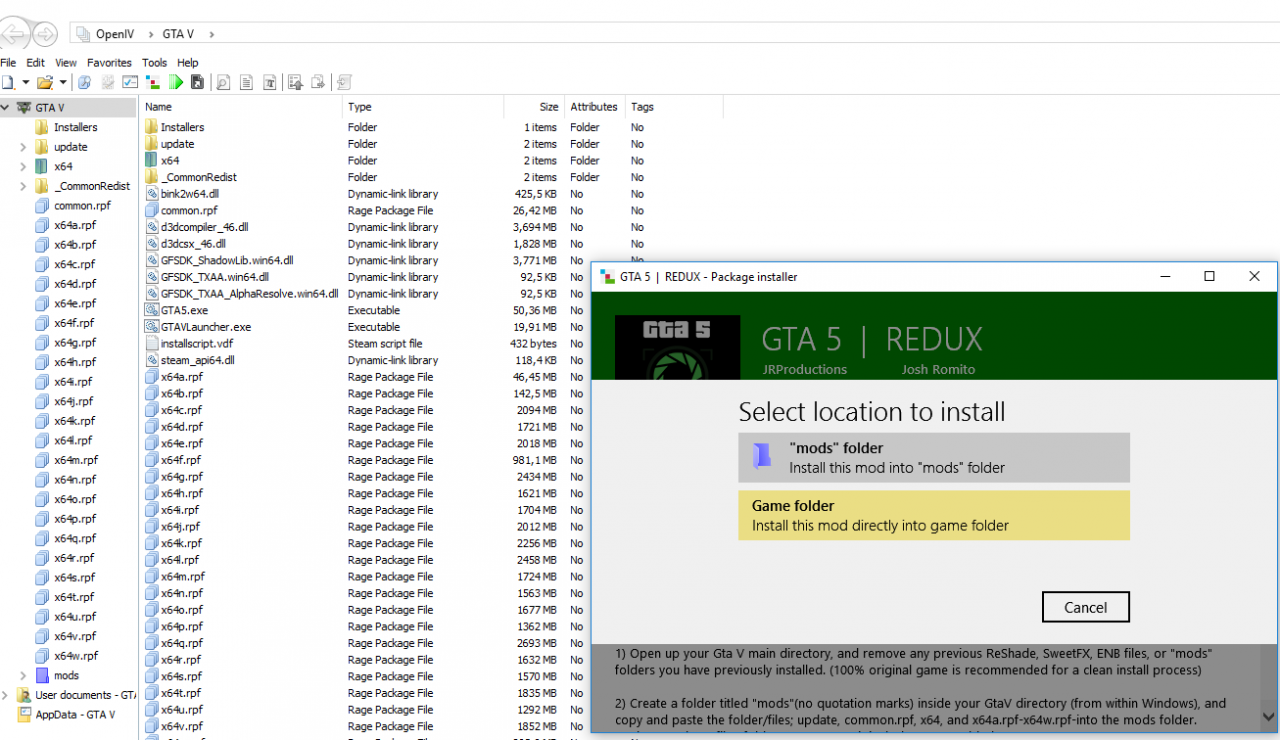
Task: Click the script scroll toolbar icon
Action: click(344, 82)
